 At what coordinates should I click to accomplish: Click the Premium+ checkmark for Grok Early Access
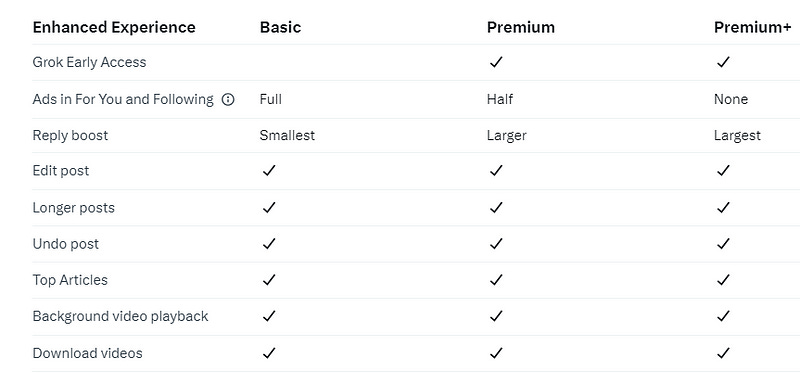722,62
